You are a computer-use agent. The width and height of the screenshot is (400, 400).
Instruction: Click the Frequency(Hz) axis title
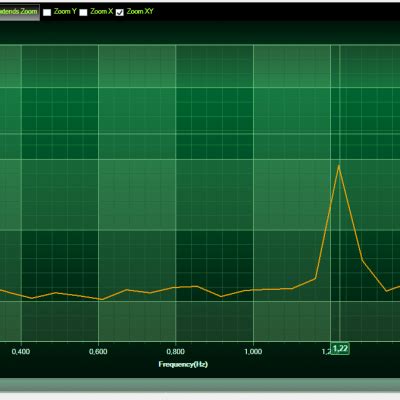[183, 364]
